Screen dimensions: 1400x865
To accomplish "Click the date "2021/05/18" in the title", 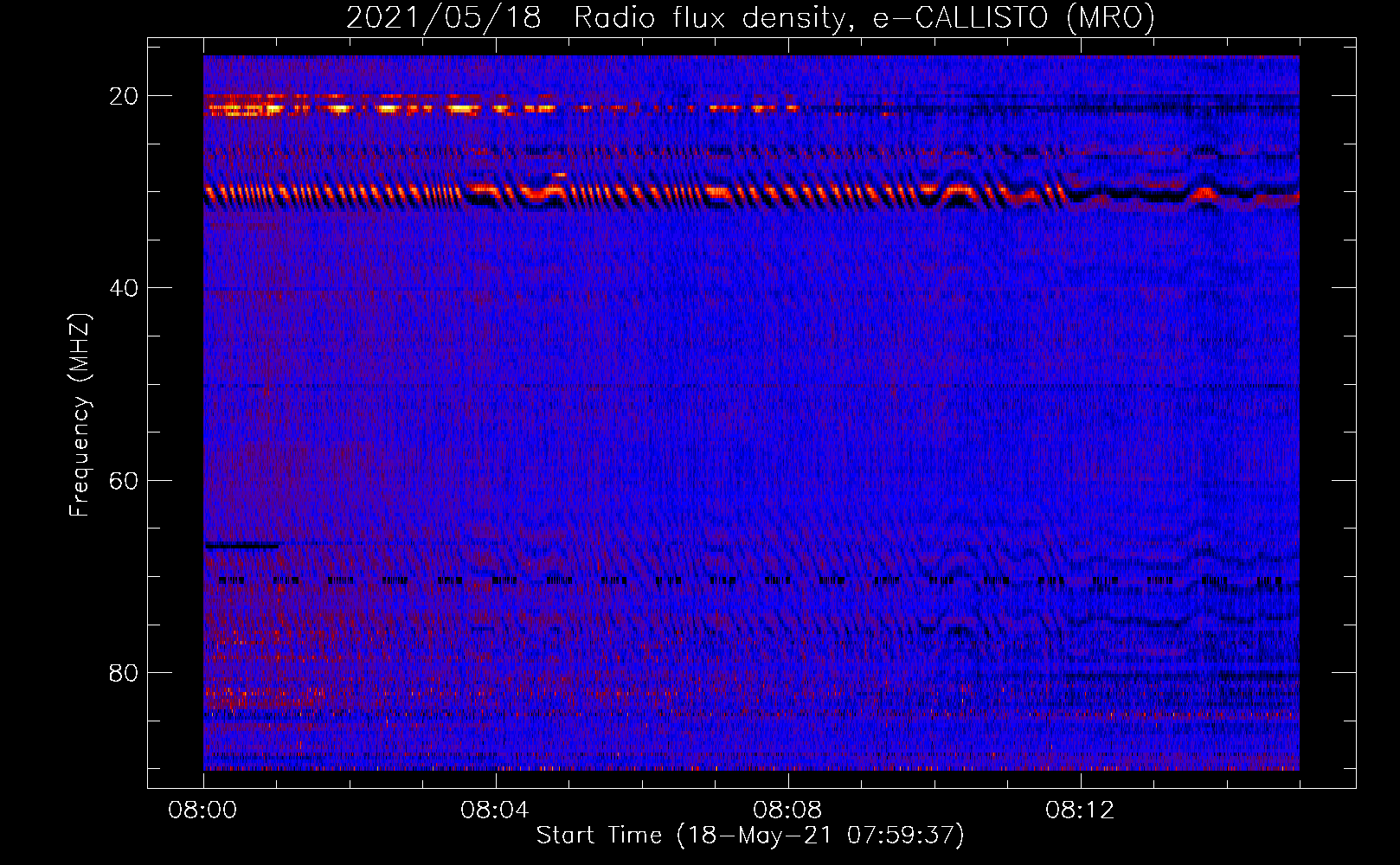I will tap(444, 17).
